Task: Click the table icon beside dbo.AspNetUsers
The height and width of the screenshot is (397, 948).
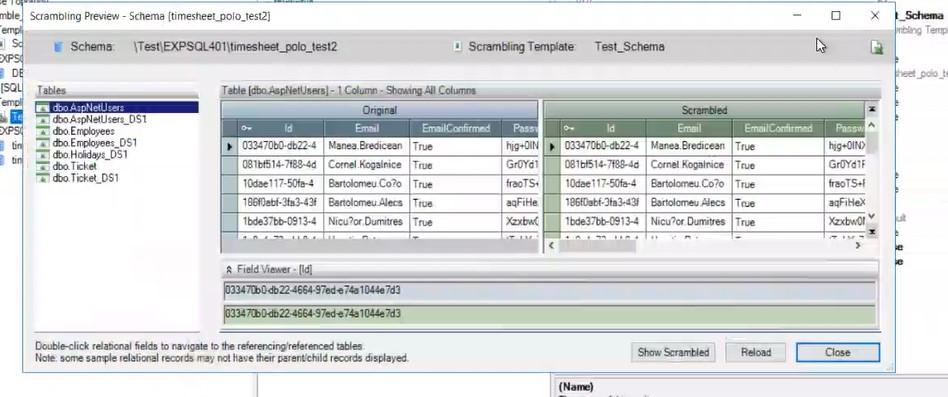Action: [x=43, y=108]
